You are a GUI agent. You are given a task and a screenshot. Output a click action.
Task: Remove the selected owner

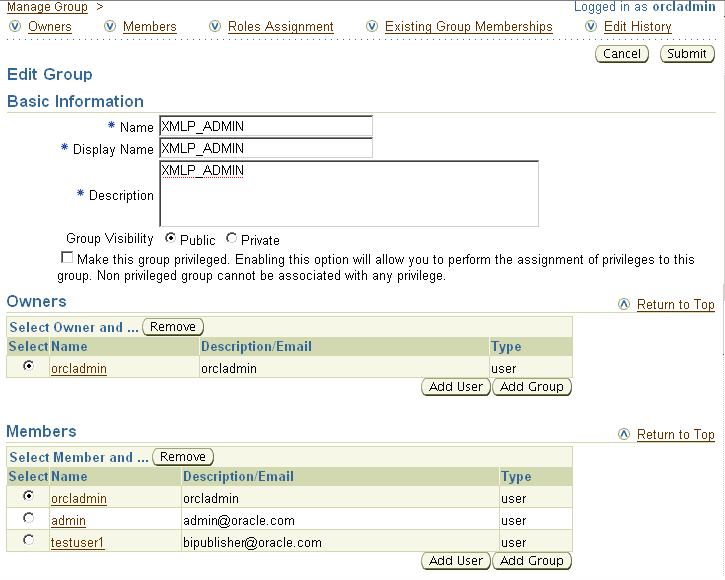coord(173,327)
